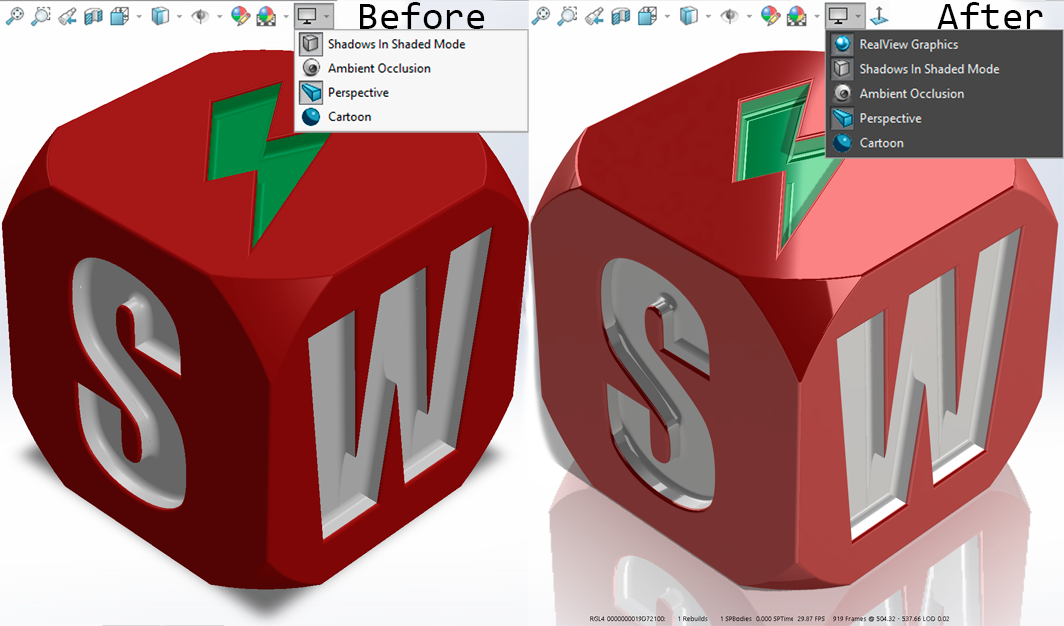Click Hide/Show Items eye in Before toolbar
The image size is (1064, 626).
coord(200,16)
